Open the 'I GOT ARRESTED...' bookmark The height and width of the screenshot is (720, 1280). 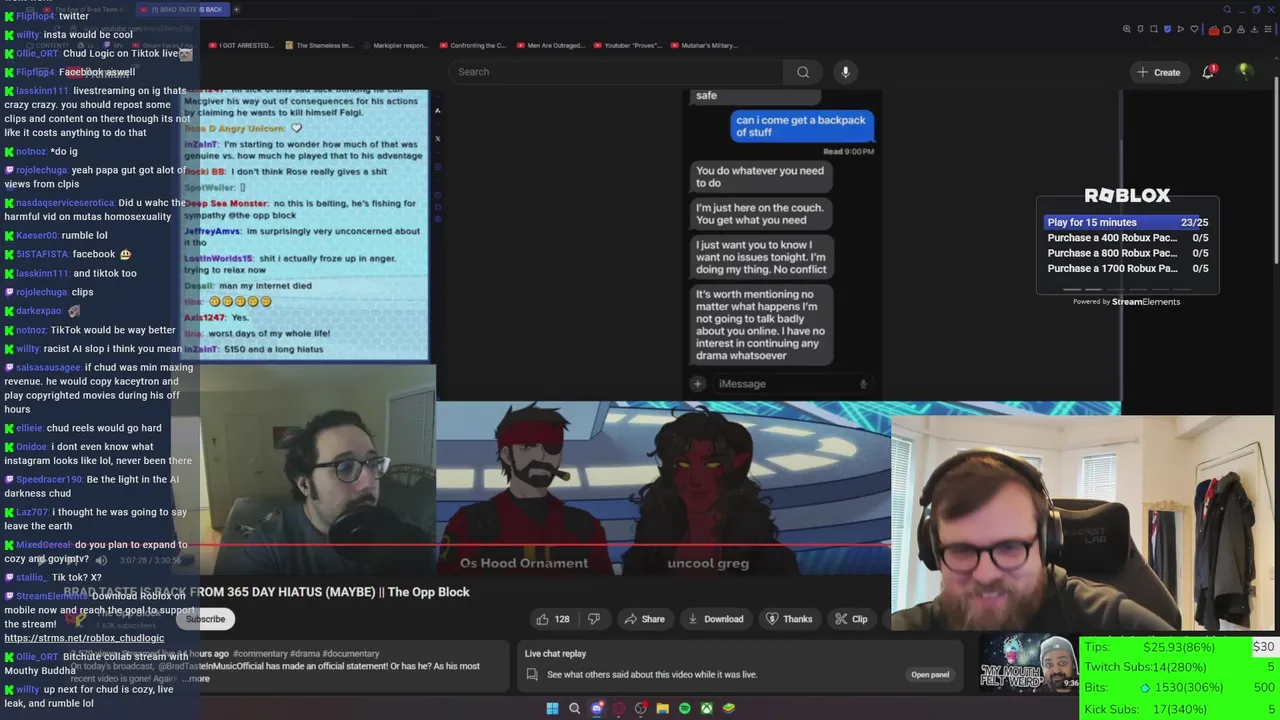240,45
